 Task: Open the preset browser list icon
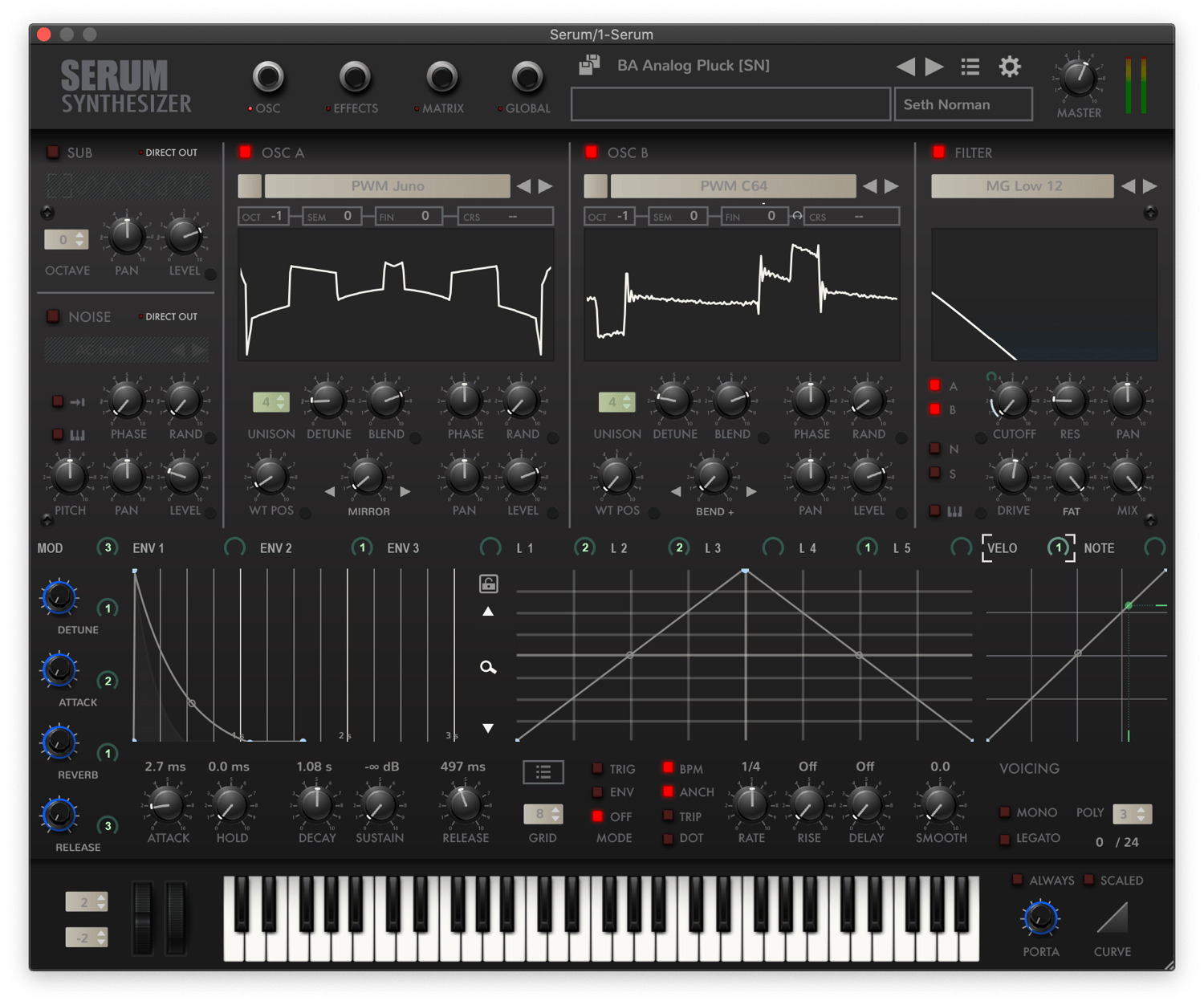click(x=970, y=67)
